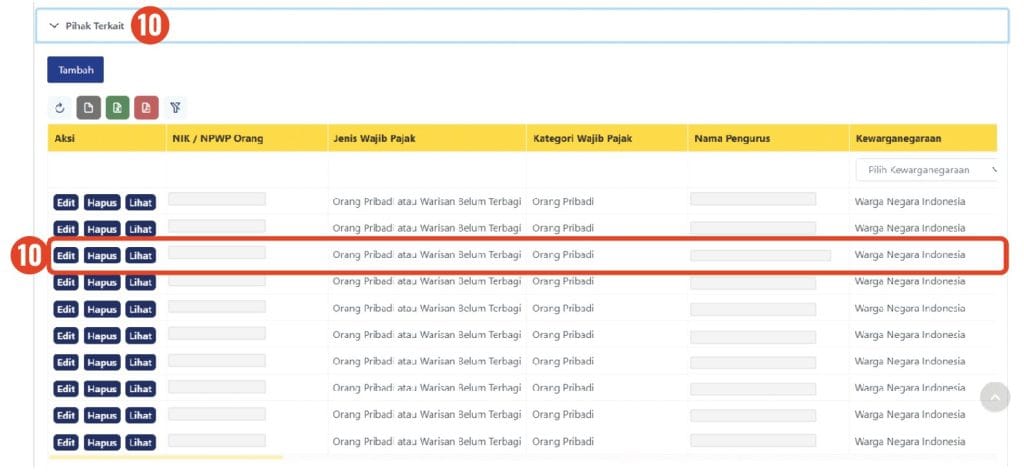Screen dimensions: 1024x474
Task: Click Edit in the first table row
Action: (x=66, y=202)
